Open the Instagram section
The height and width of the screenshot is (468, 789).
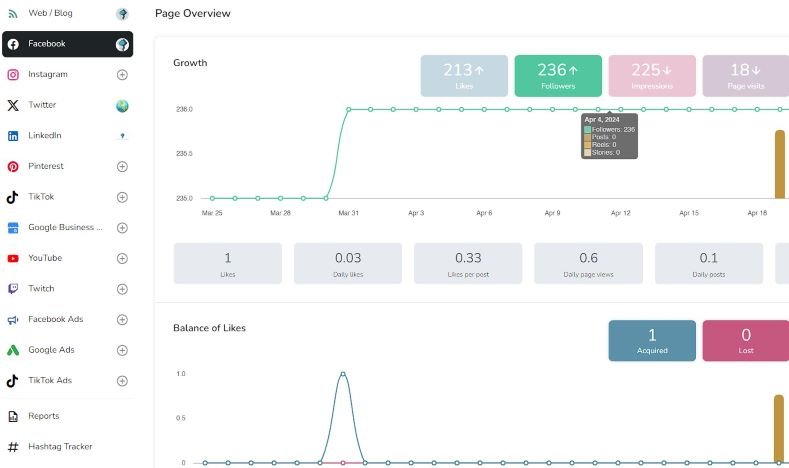[x=67, y=74]
